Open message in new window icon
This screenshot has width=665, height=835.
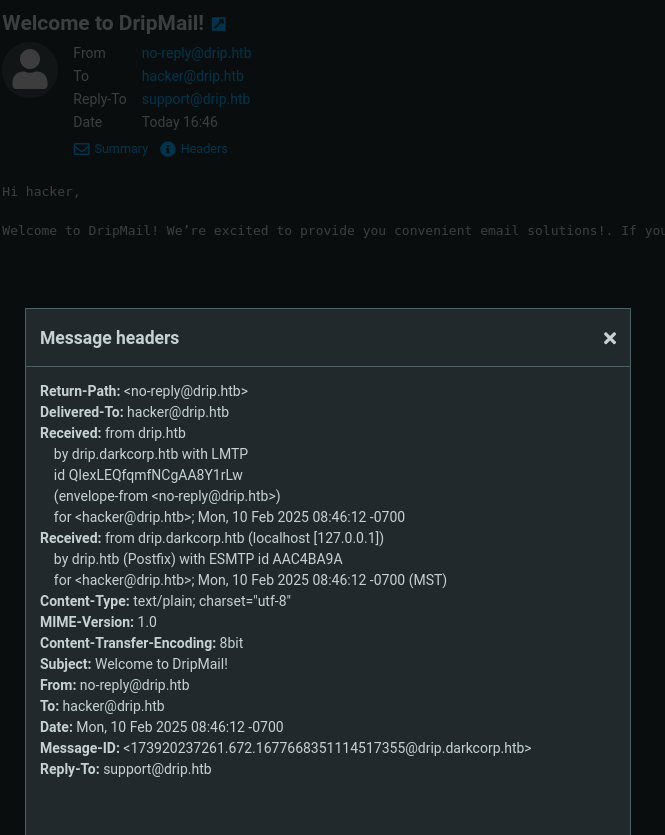[219, 24]
